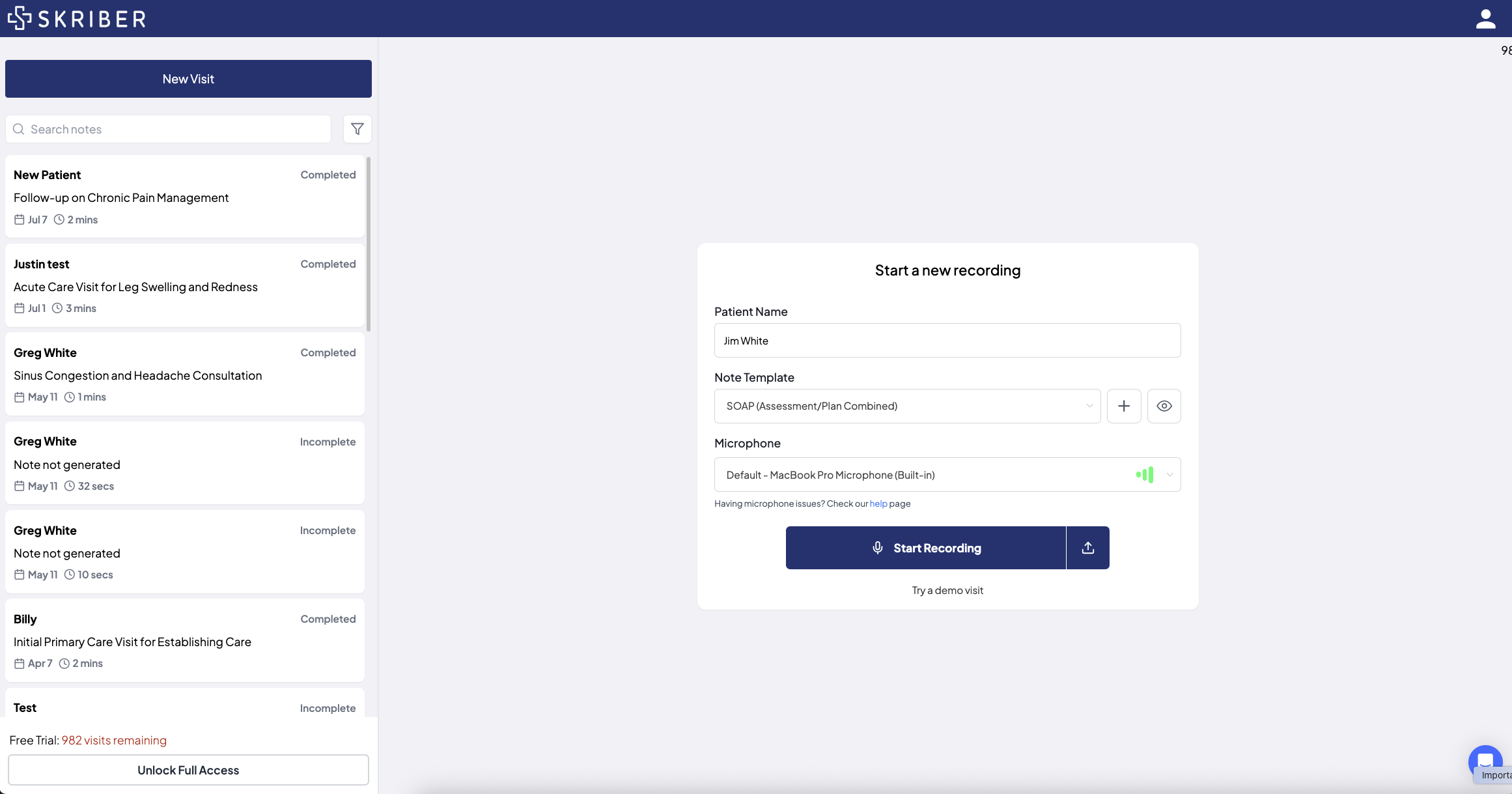Open Billy primary care visit note
The height and width of the screenshot is (794, 1512).
click(x=185, y=641)
